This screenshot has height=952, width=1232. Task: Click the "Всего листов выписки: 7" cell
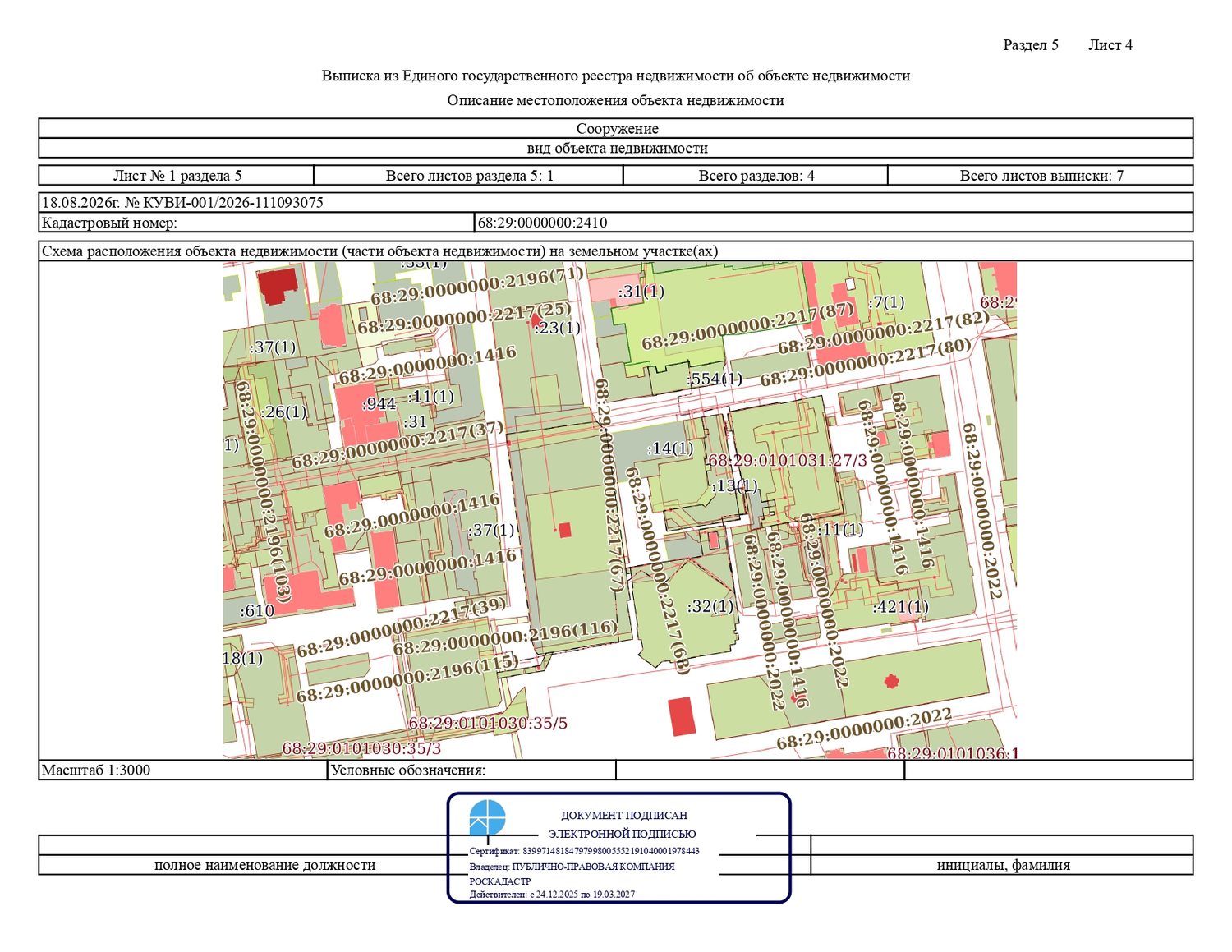tap(1041, 176)
